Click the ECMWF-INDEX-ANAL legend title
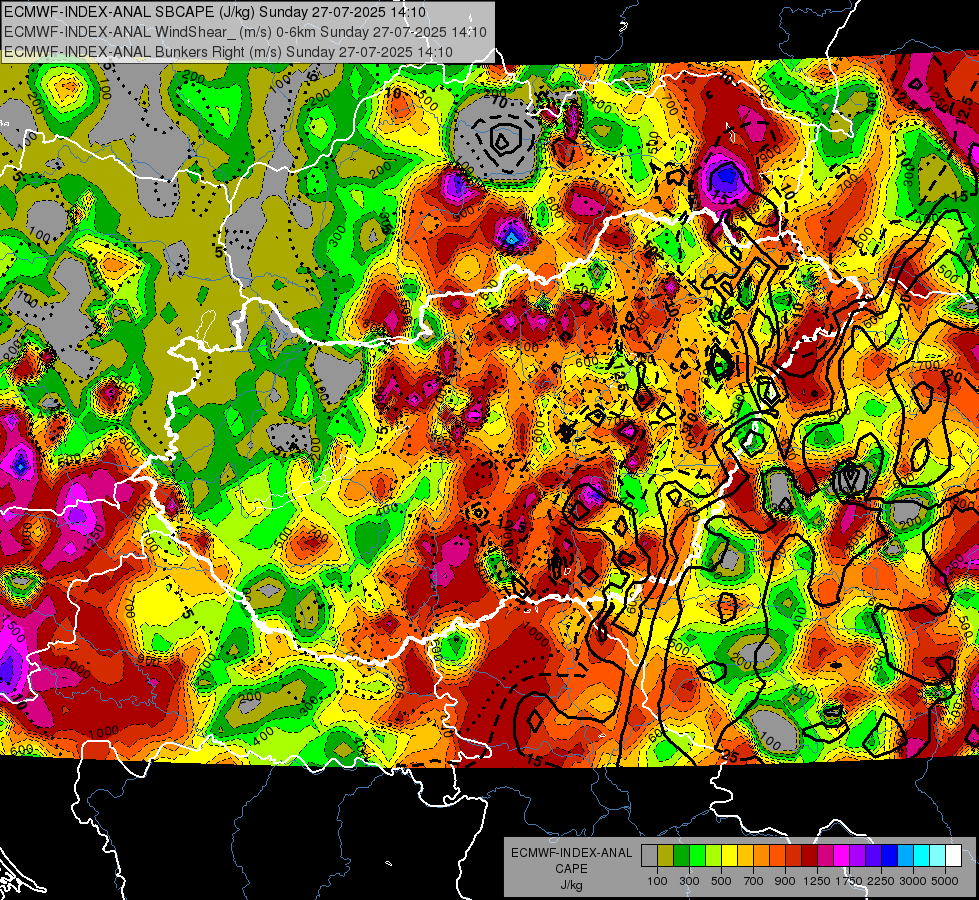This screenshot has height=900, width=979. [x=571, y=853]
